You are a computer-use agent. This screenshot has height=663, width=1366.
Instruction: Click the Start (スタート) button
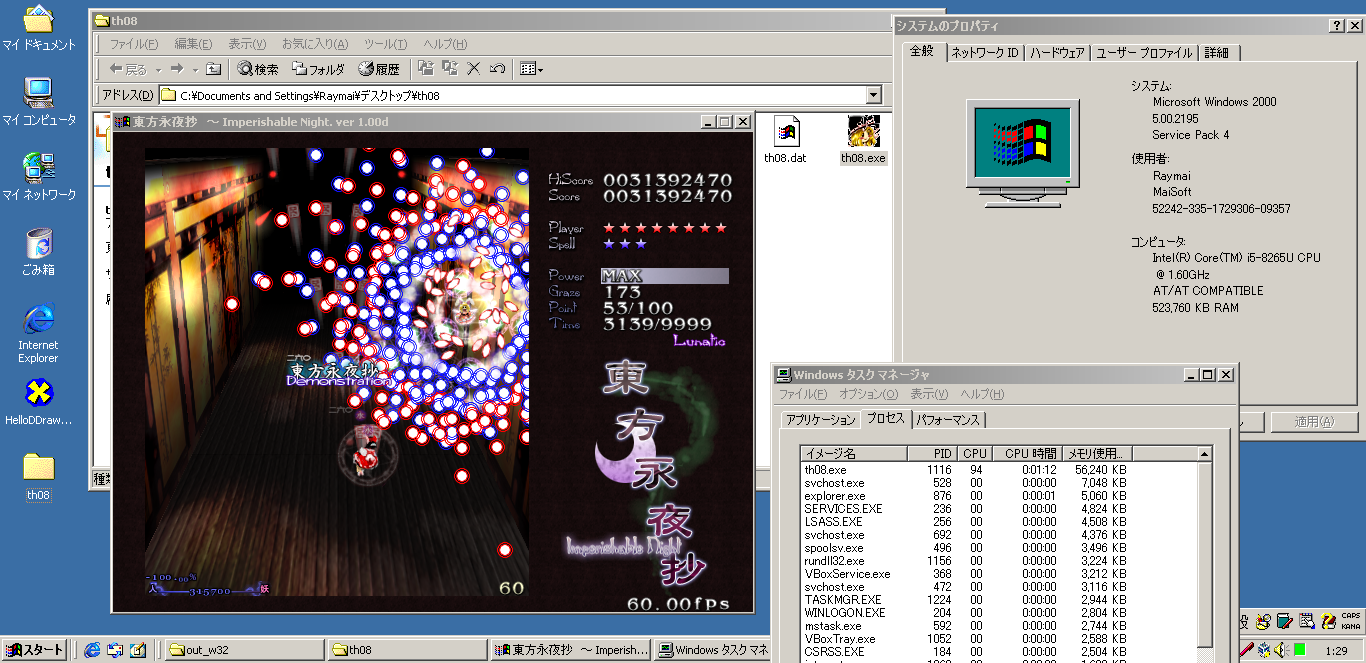(x=35, y=650)
